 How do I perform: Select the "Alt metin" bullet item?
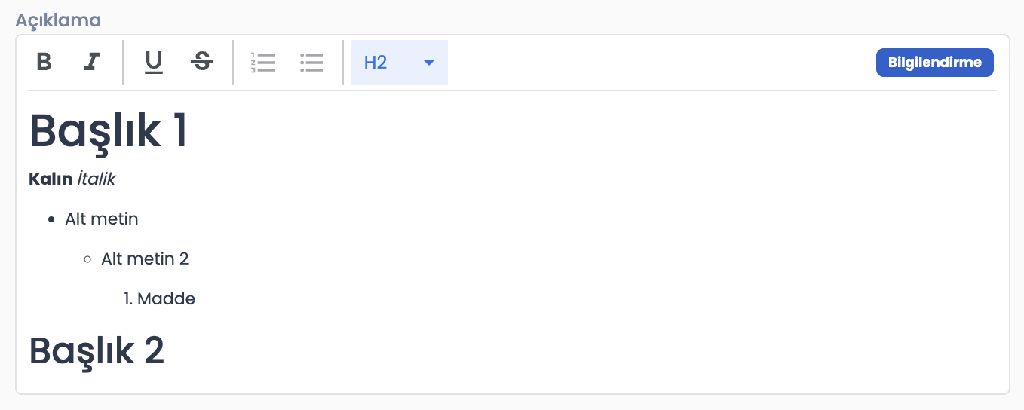(101, 219)
